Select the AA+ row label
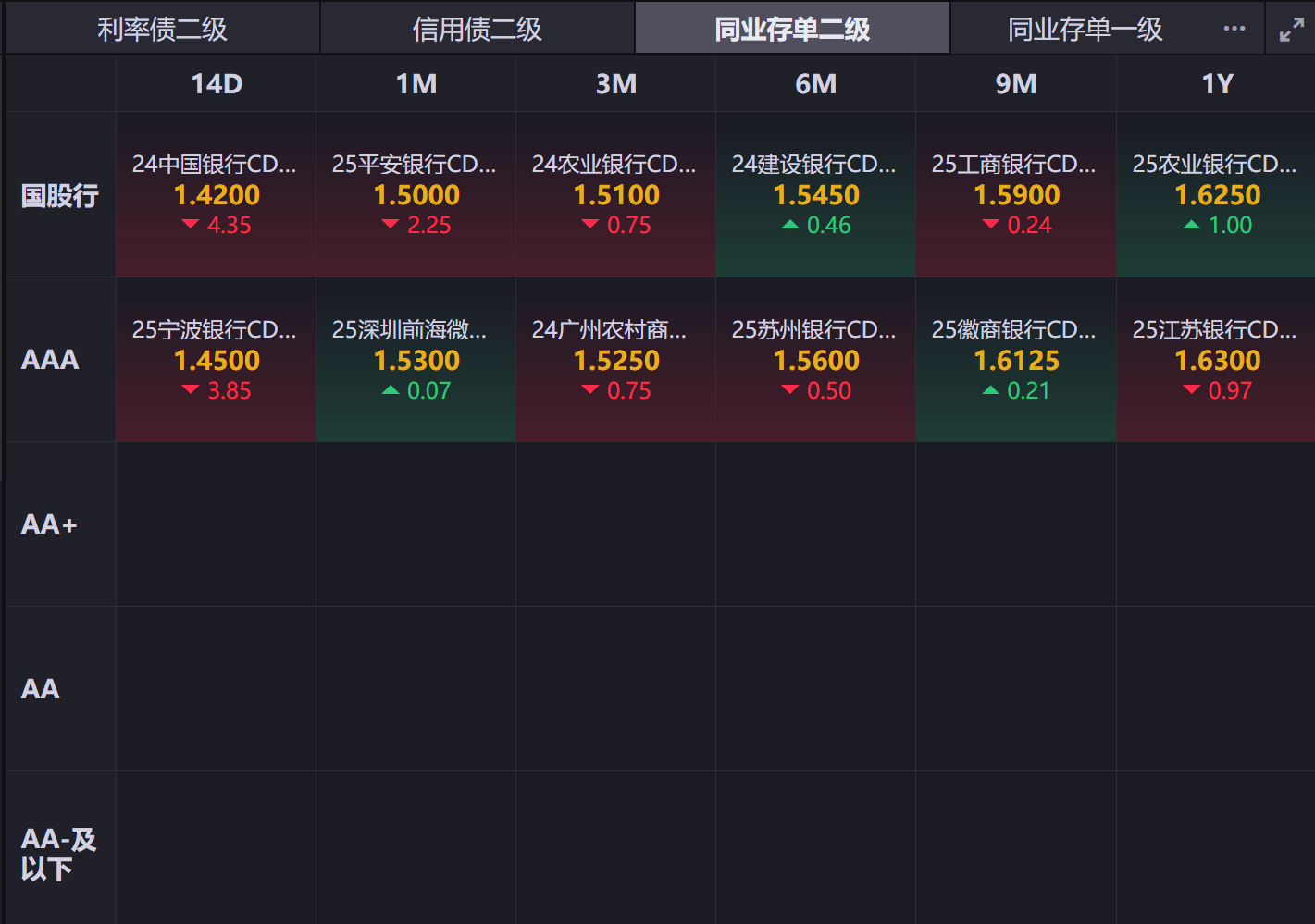 (49, 524)
